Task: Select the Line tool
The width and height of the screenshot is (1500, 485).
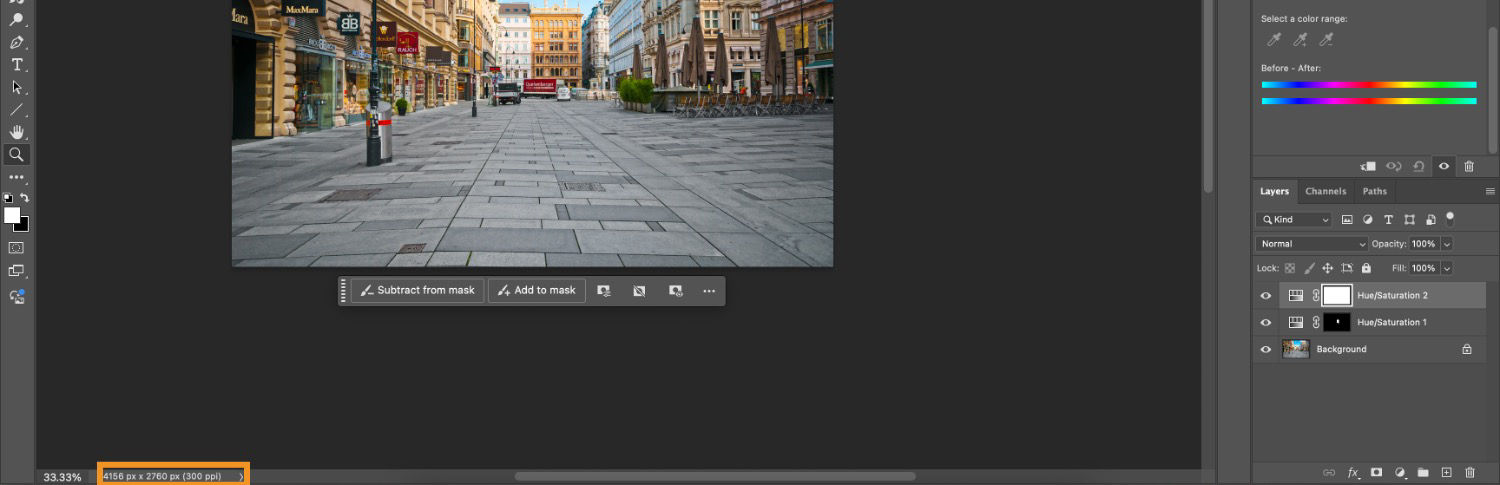Action: [17, 110]
